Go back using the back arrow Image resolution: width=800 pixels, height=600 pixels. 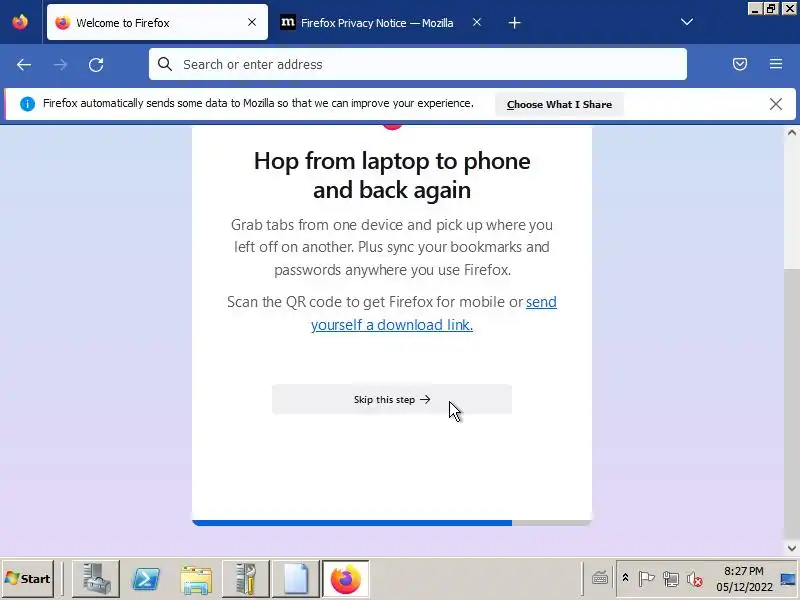pos(23,65)
